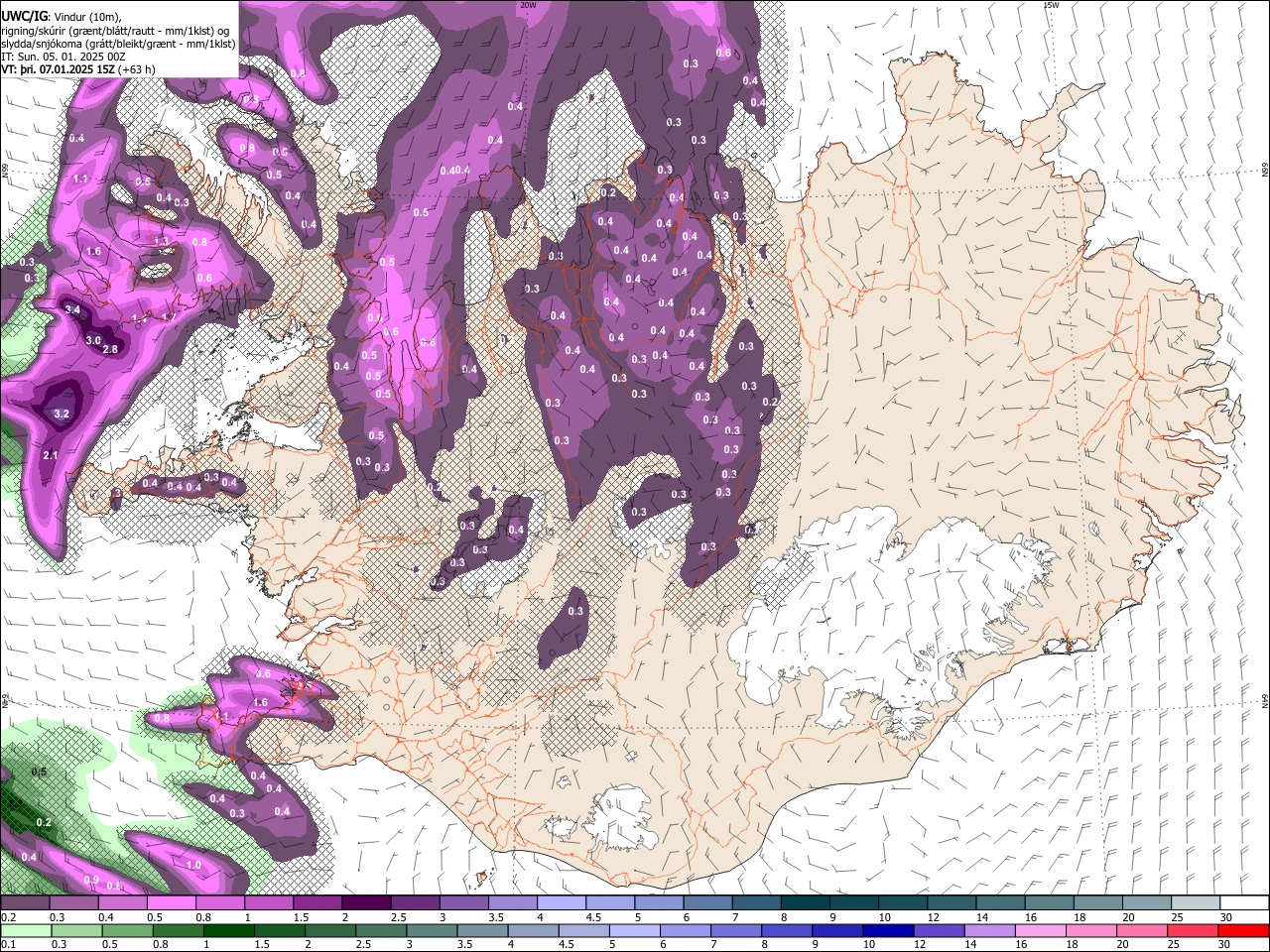Screen dimensions: 1270x952
Task: Pick lower-row red swatch between 25 and 30
Action: 1193,931
